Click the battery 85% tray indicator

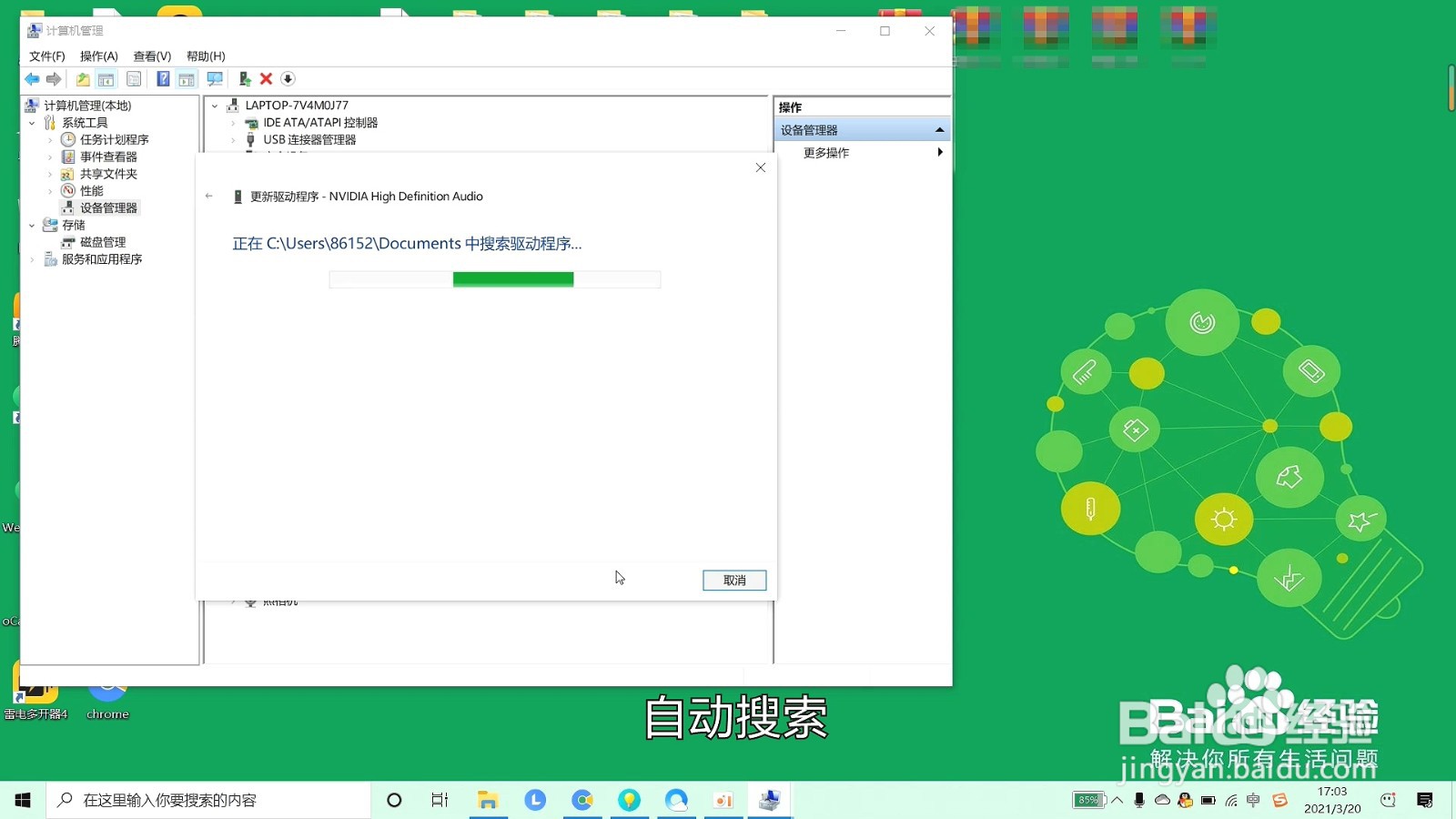click(1088, 800)
